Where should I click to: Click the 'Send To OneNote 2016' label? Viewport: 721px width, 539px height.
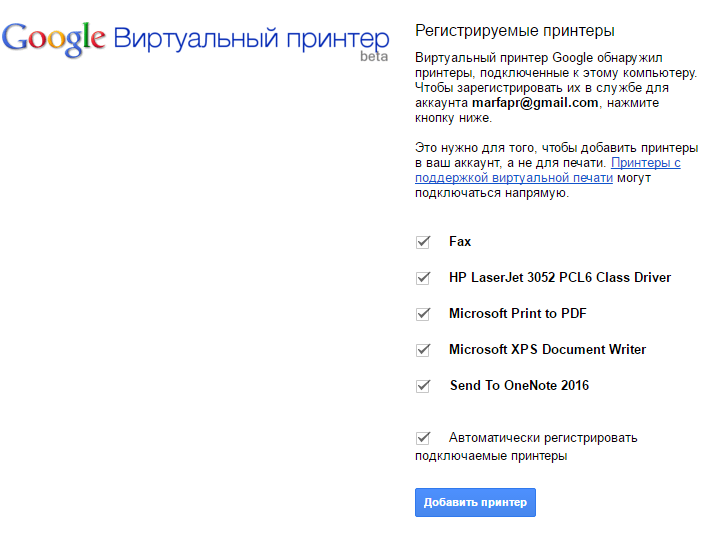[x=519, y=386]
